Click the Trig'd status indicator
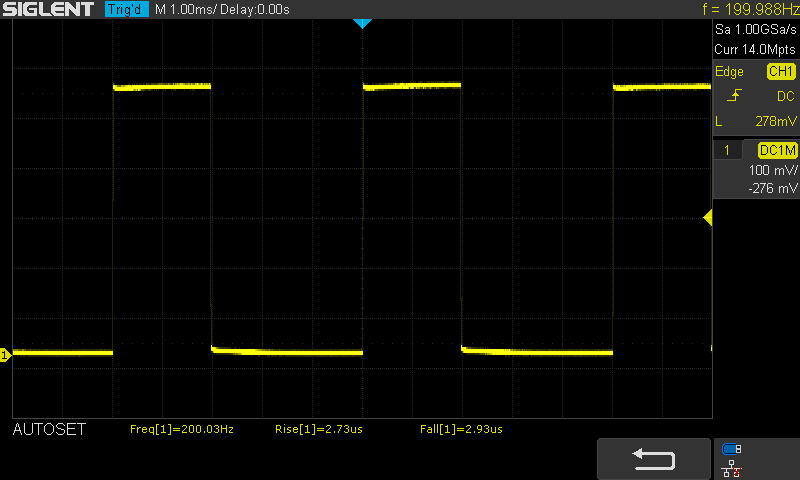 click(x=127, y=9)
